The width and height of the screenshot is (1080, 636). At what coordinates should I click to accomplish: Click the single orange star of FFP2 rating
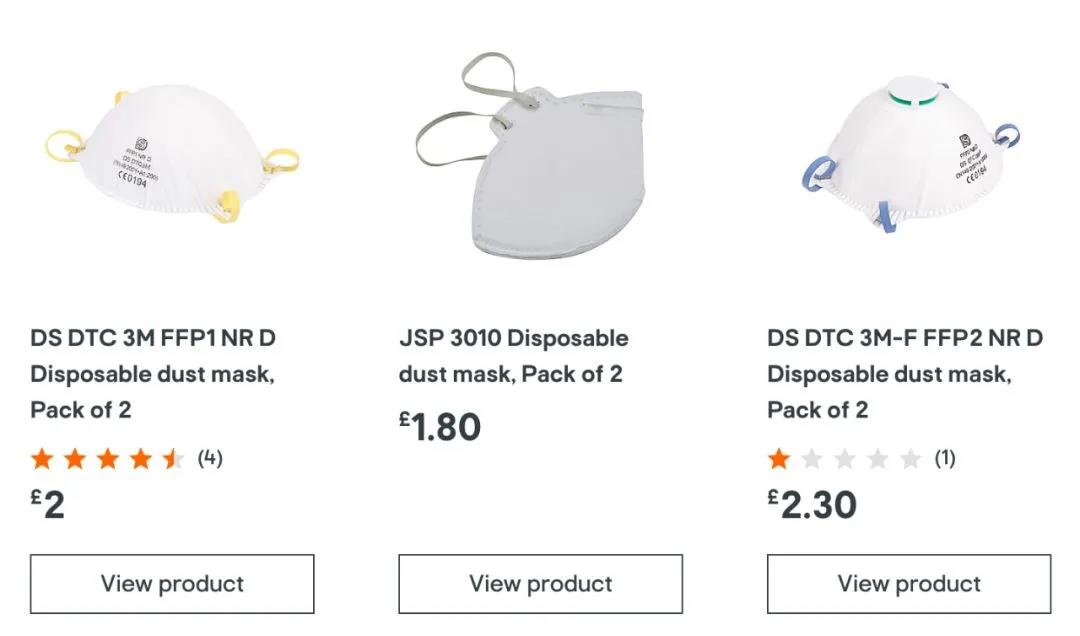pos(778,459)
